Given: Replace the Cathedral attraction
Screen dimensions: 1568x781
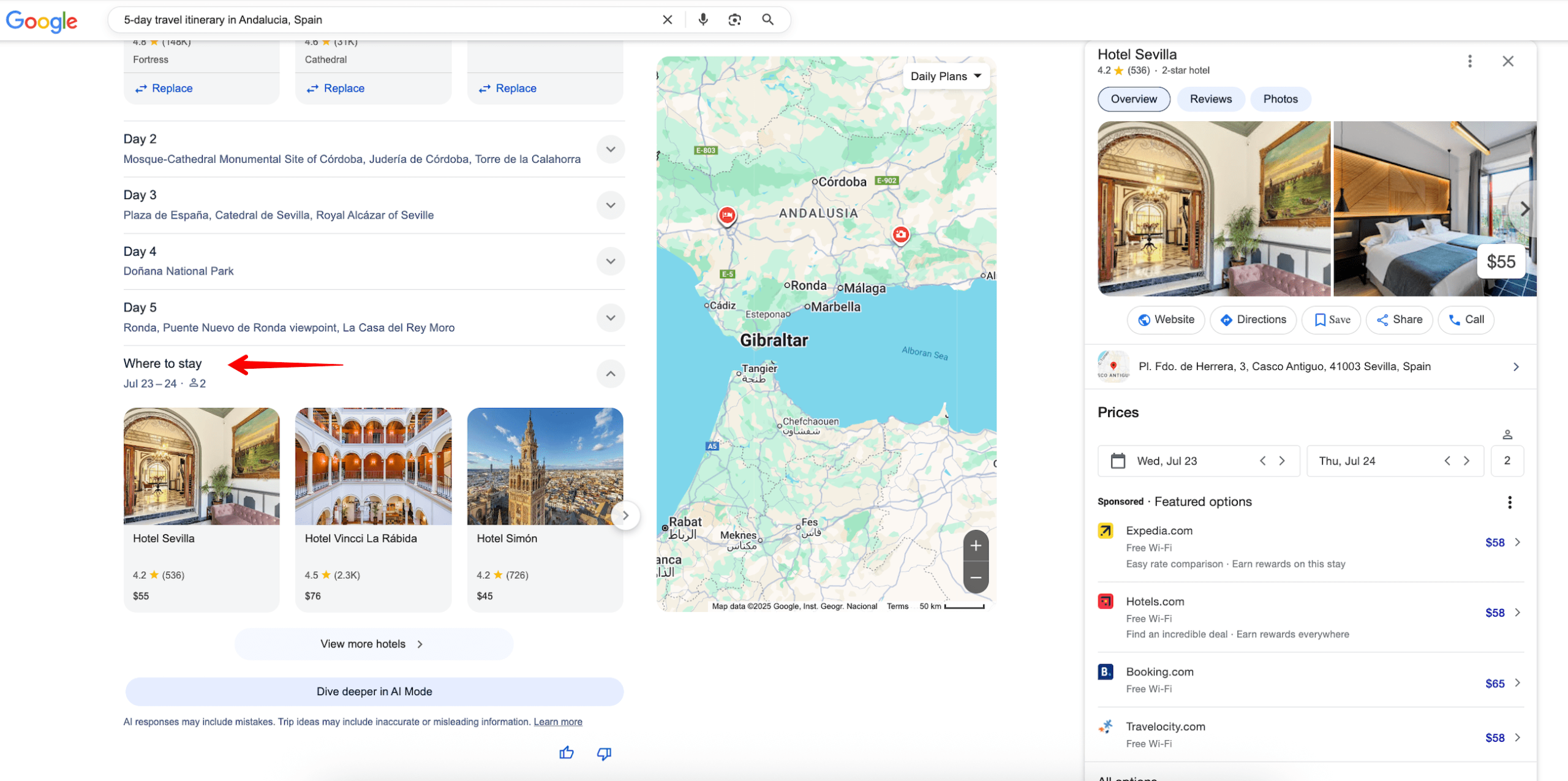Looking at the screenshot, I should (x=336, y=88).
